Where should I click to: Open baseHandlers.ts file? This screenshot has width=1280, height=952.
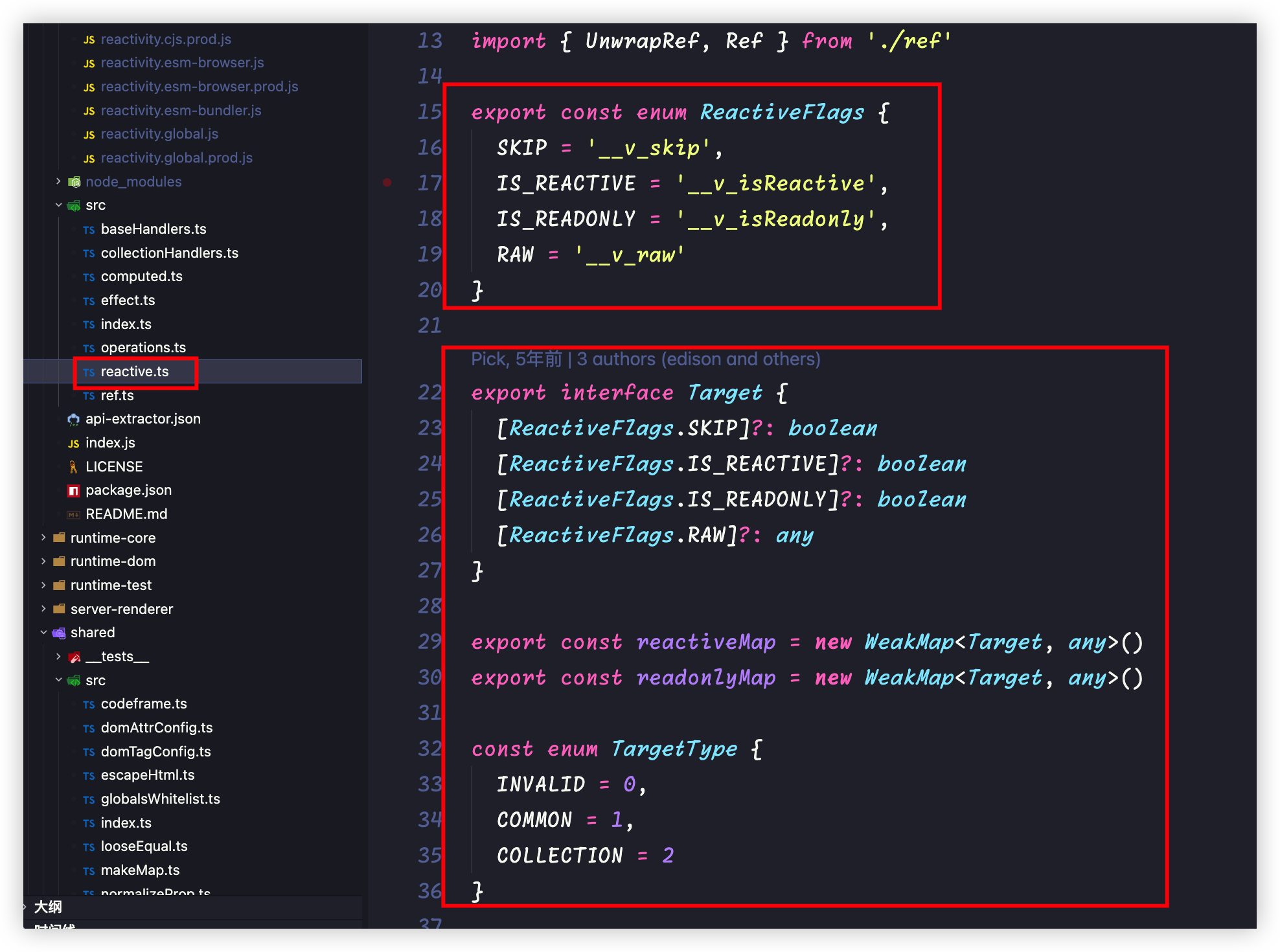click(153, 229)
